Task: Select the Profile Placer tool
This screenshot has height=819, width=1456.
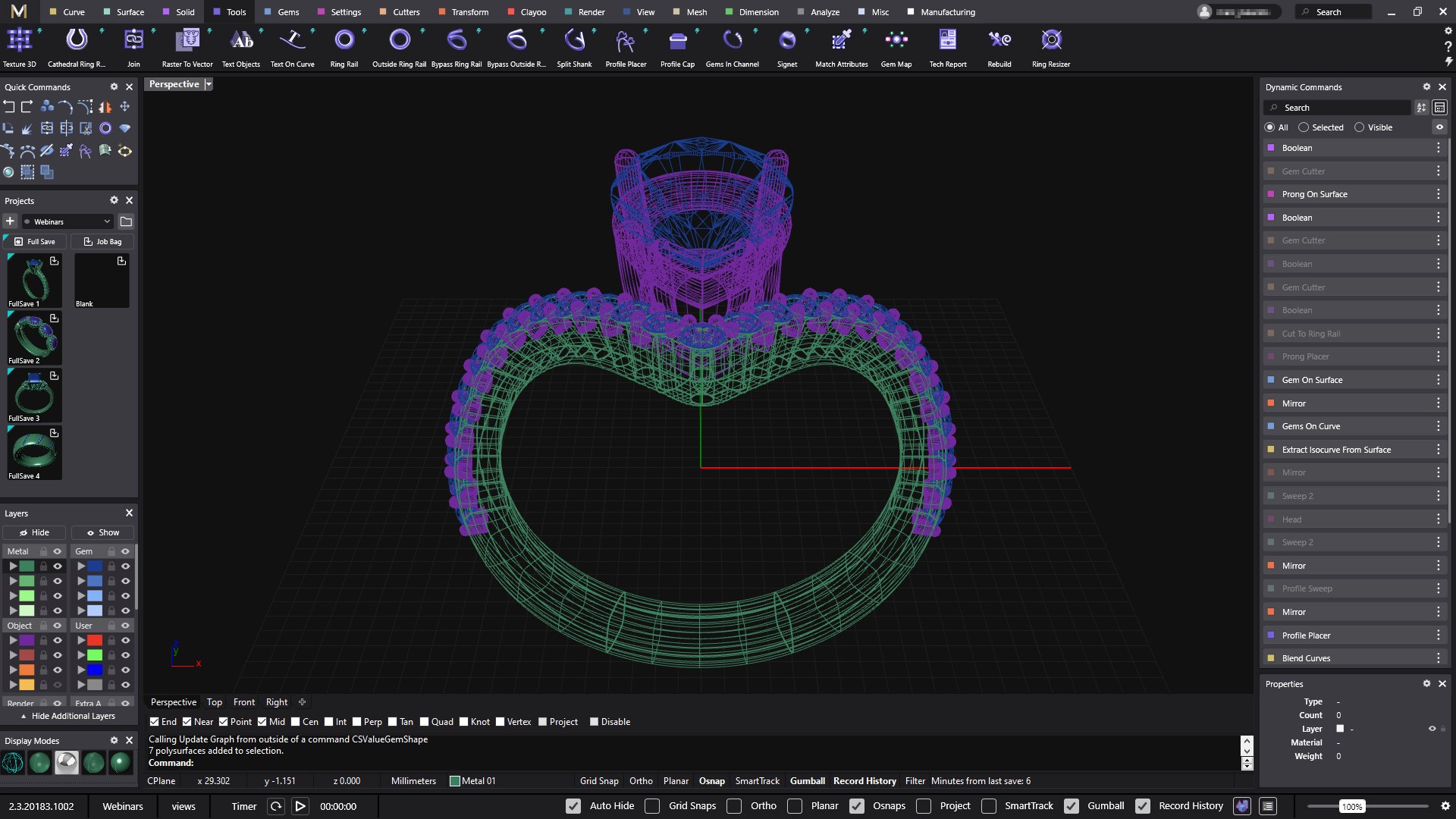Action: (626, 48)
